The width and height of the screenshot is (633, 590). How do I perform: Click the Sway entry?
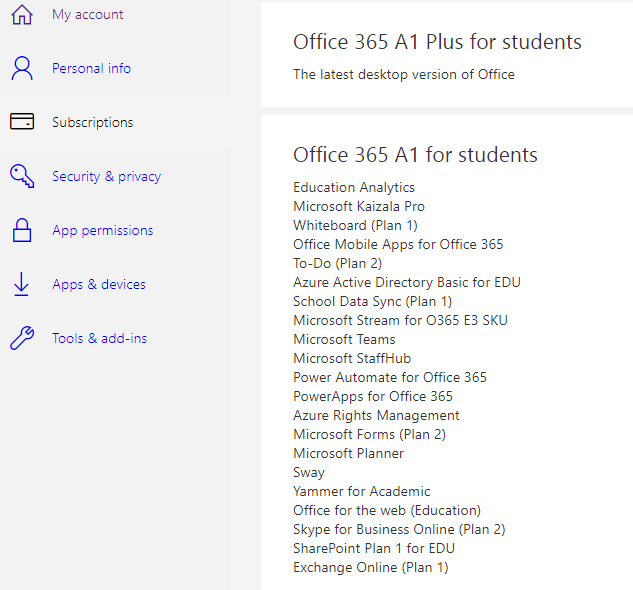(309, 472)
